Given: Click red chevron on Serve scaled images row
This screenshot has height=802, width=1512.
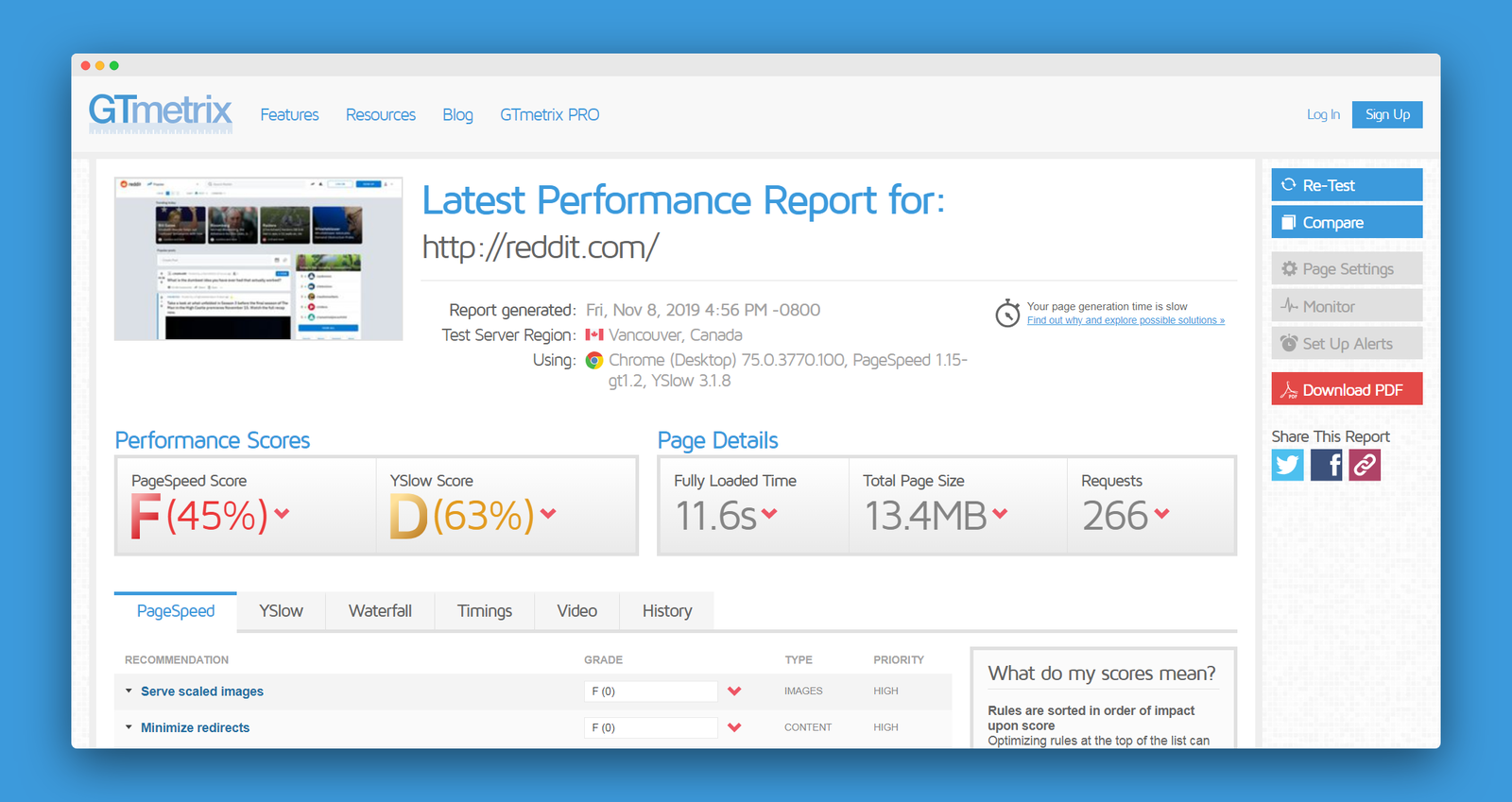Looking at the screenshot, I should (734, 691).
